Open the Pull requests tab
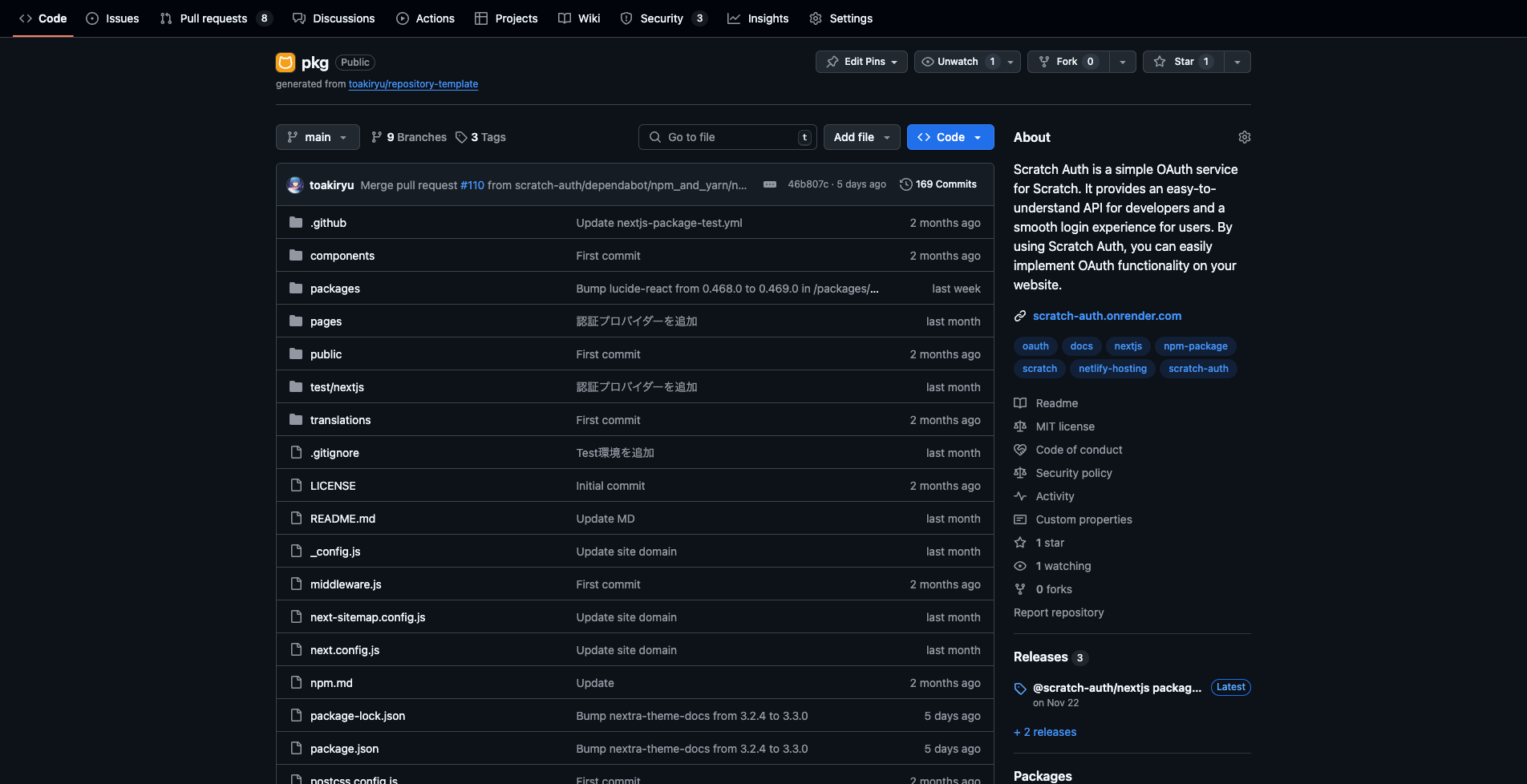Viewport: 1527px width, 784px height. pos(217,18)
